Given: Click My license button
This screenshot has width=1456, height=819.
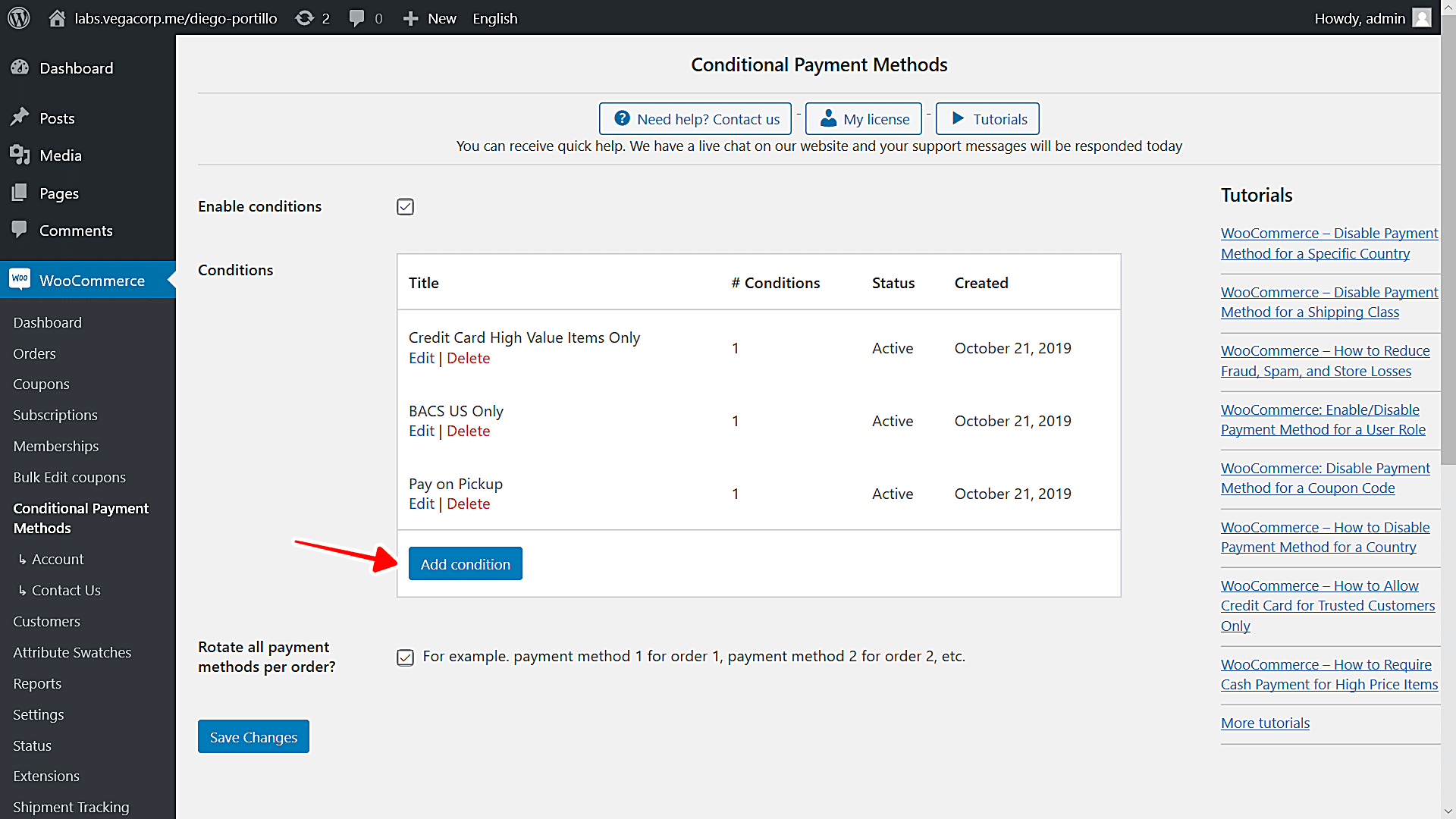Looking at the screenshot, I should pos(864,118).
